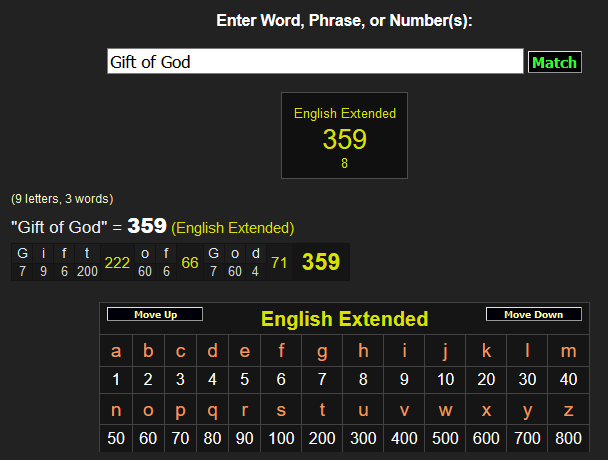The width and height of the screenshot is (608, 460).
Task: Click the Move Down button
Action: point(533,315)
